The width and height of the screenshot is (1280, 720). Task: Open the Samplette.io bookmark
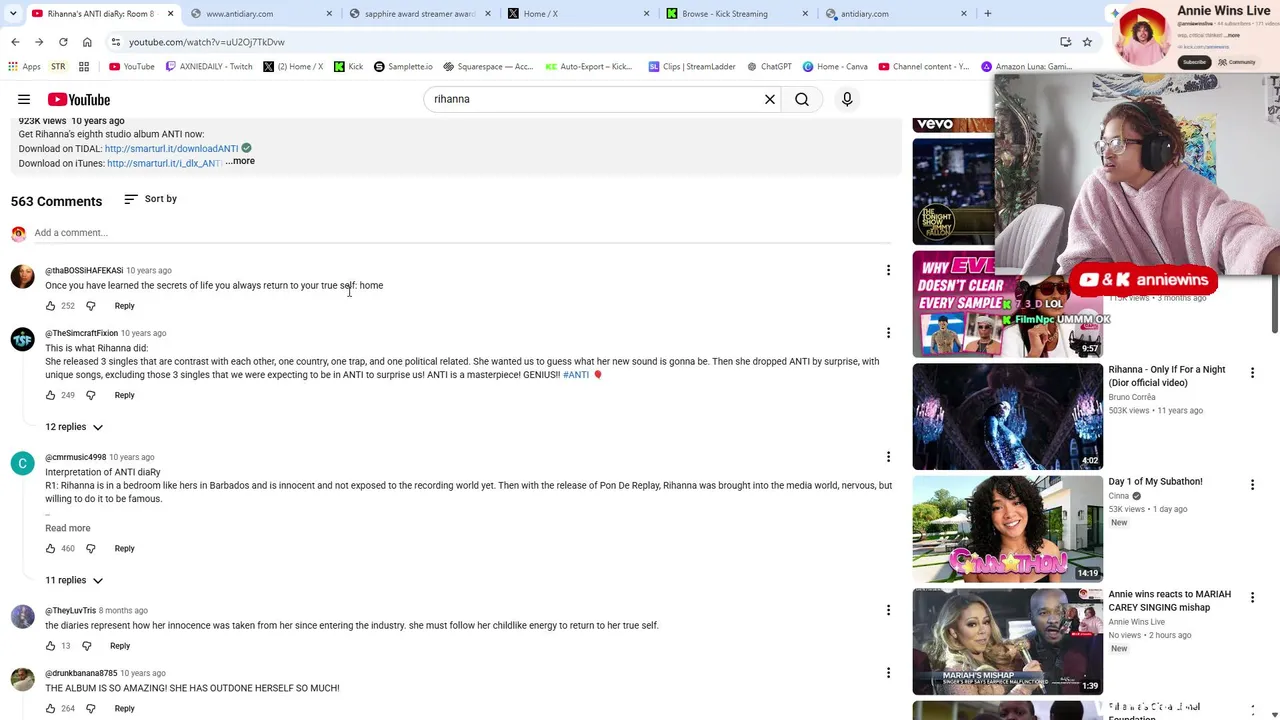pyautogui.click(x=403, y=67)
